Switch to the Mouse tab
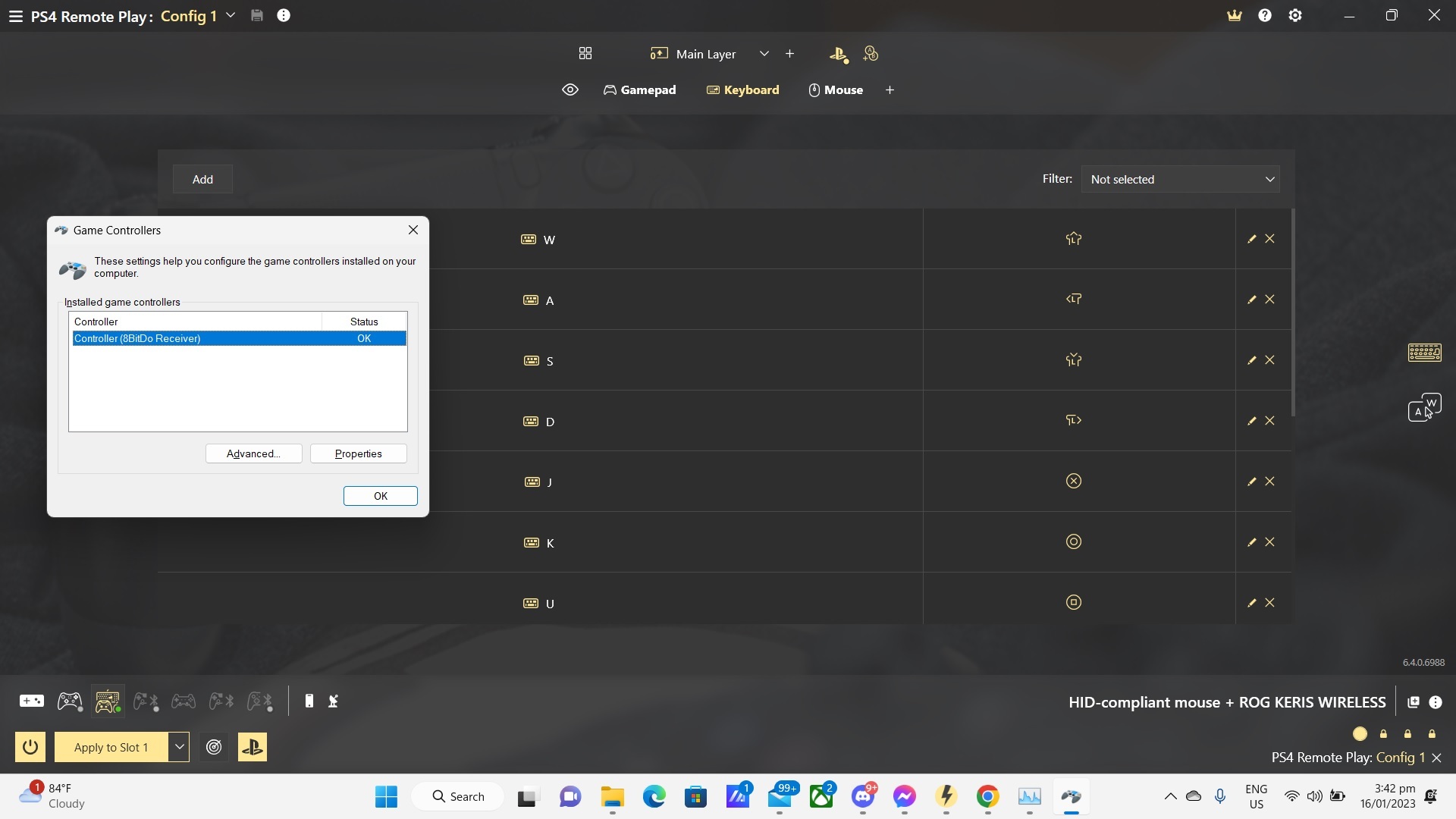This screenshot has width=1456, height=819. click(x=836, y=90)
